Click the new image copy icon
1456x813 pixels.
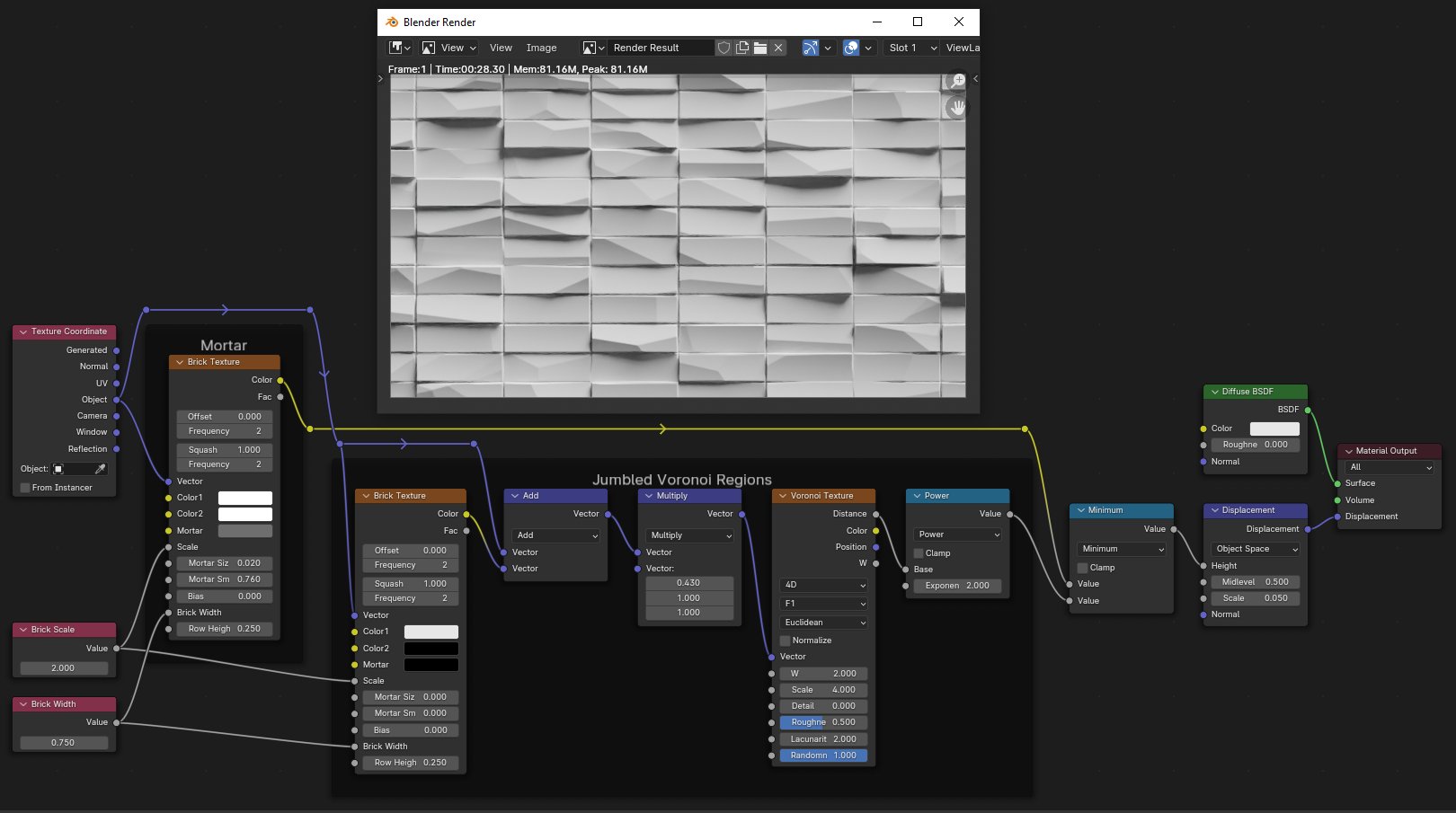742,48
